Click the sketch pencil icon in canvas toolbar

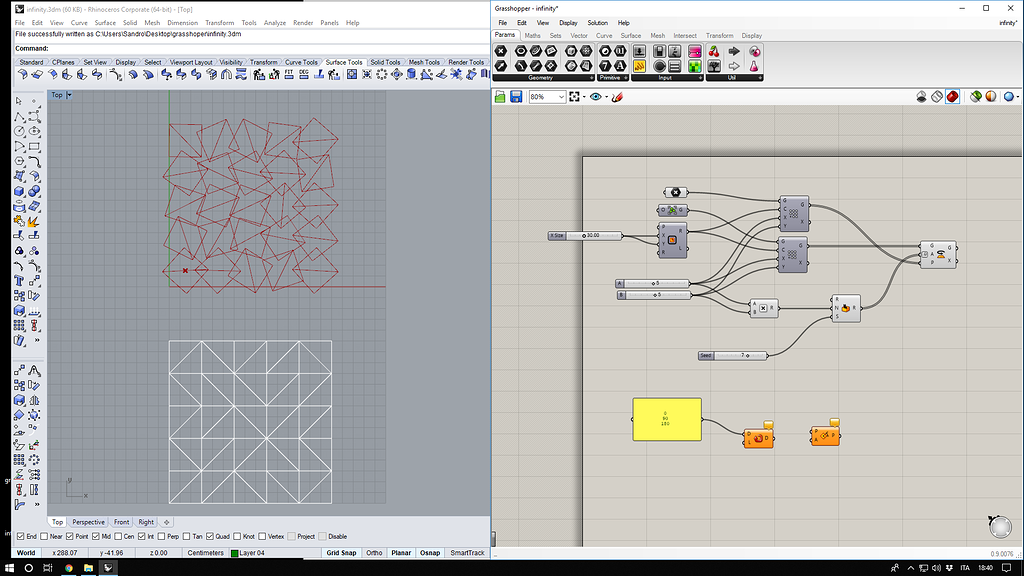click(617, 97)
